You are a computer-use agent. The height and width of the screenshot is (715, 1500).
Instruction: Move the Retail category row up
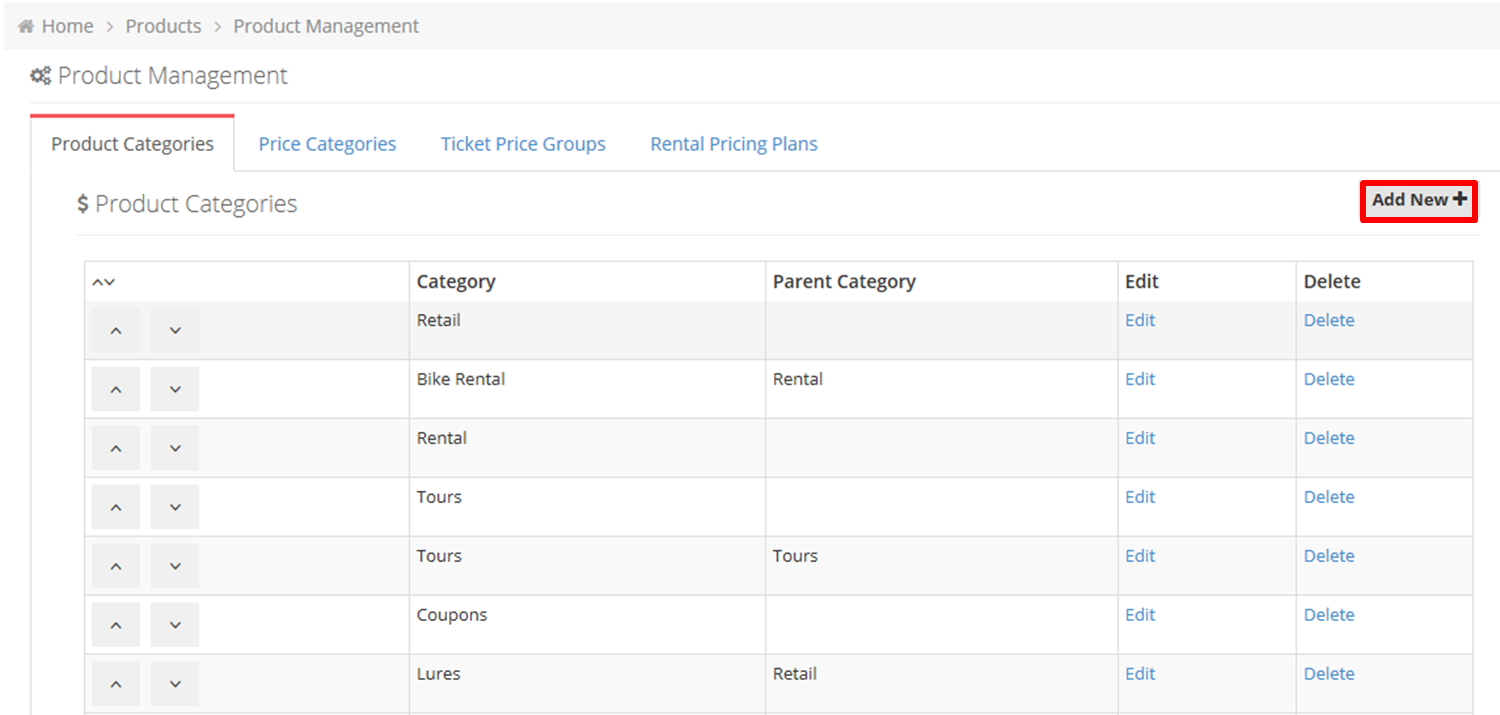pyautogui.click(x=116, y=331)
